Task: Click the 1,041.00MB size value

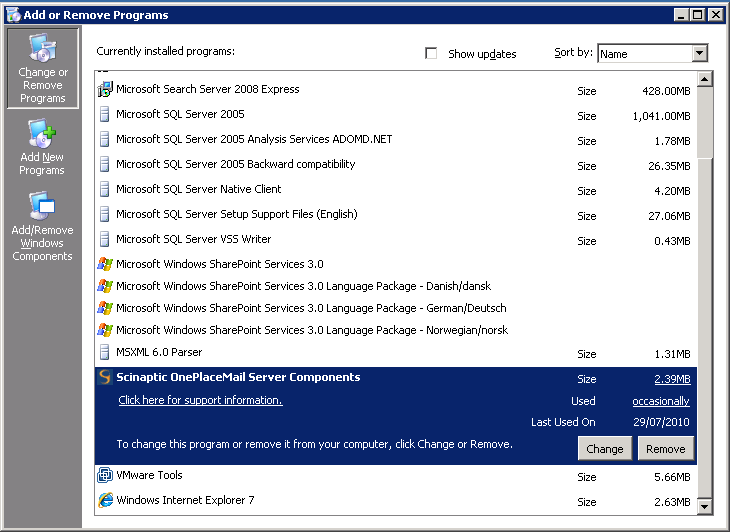Action: pos(661,116)
